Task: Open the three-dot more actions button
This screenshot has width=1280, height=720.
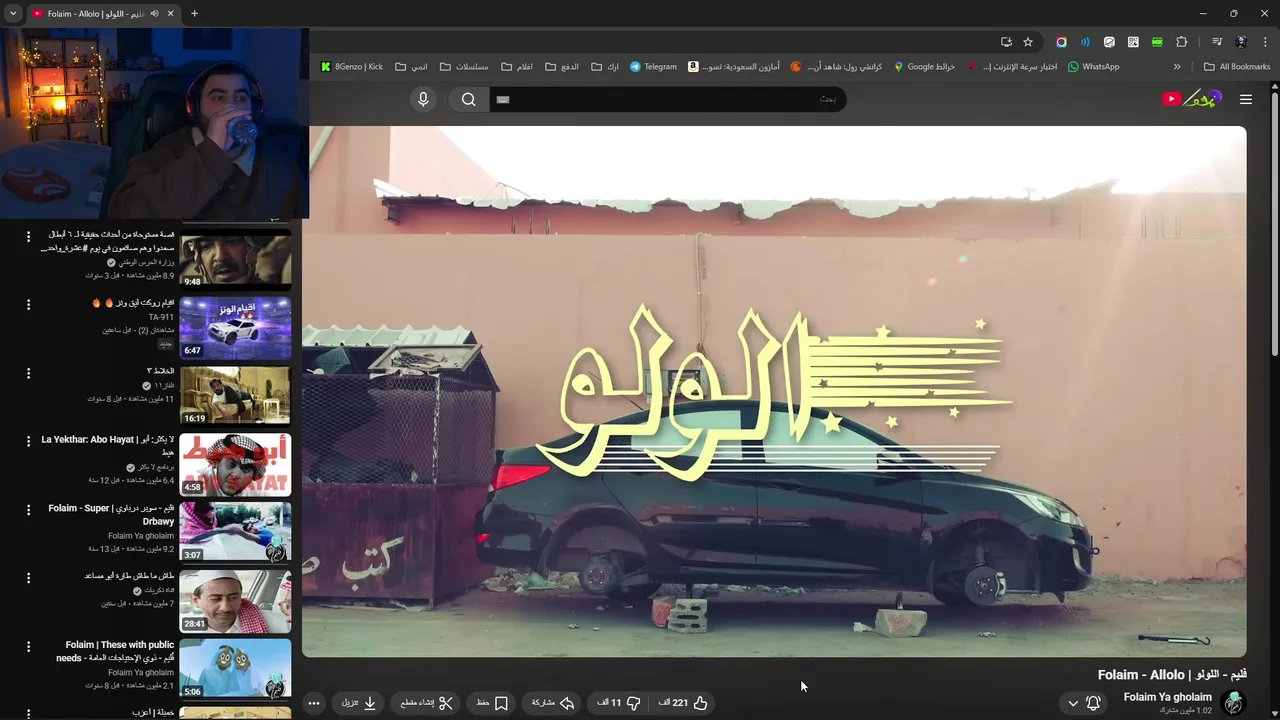Action: 314,703
